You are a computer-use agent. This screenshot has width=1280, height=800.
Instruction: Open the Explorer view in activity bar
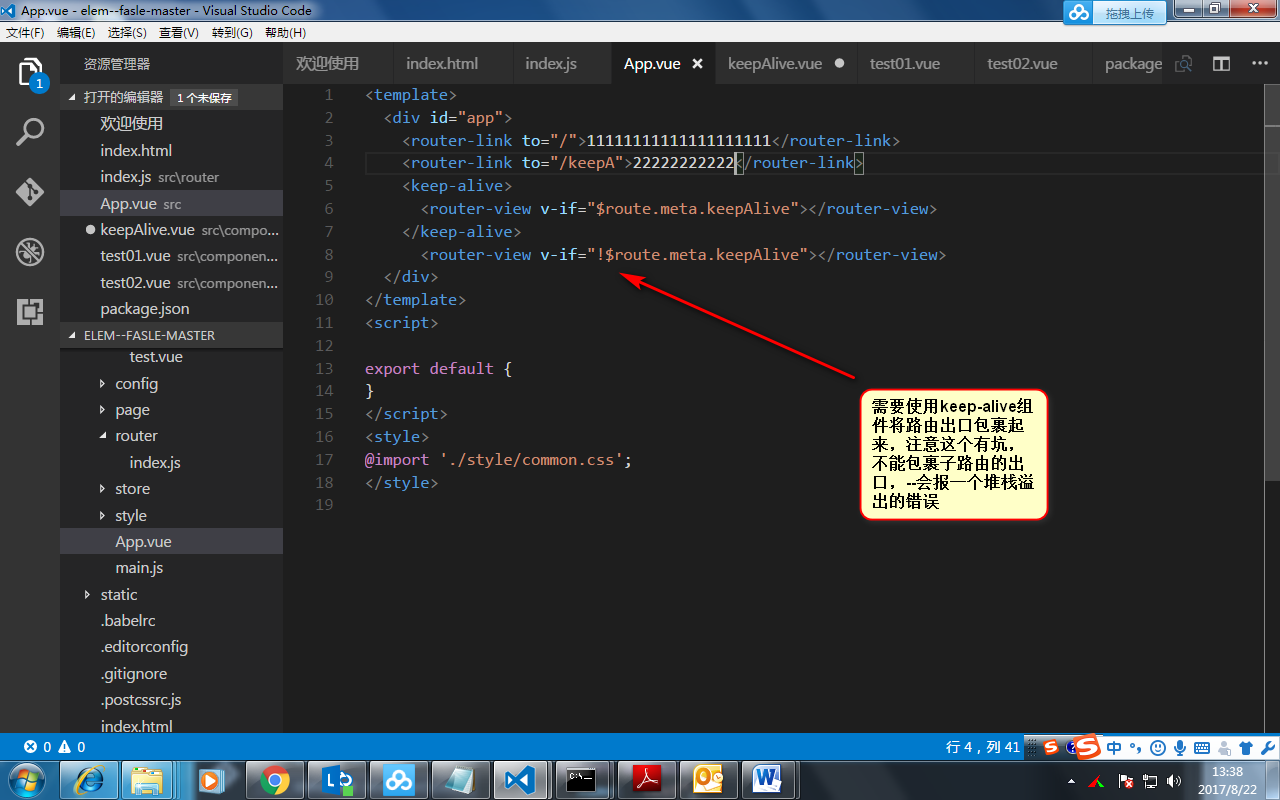30,73
